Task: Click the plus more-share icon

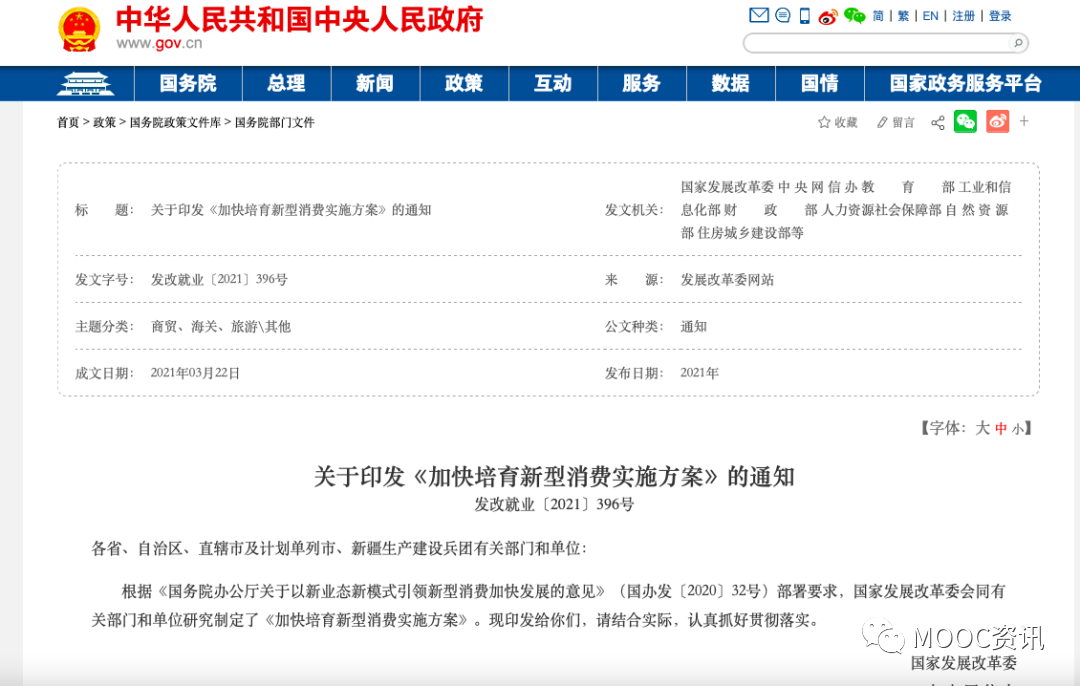Action: point(1024,121)
